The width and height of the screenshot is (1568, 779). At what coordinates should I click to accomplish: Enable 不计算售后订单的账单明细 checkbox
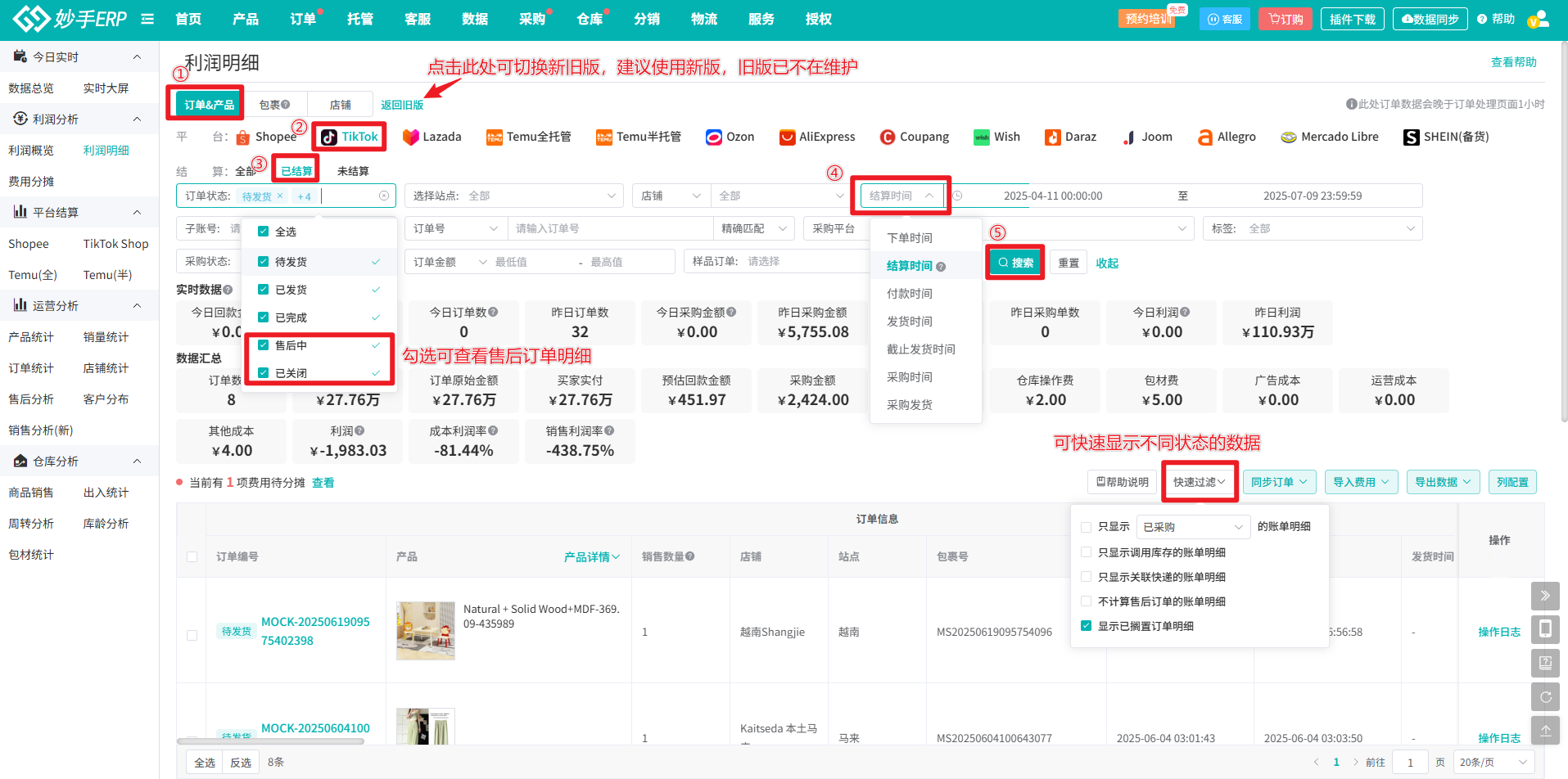[1087, 601]
